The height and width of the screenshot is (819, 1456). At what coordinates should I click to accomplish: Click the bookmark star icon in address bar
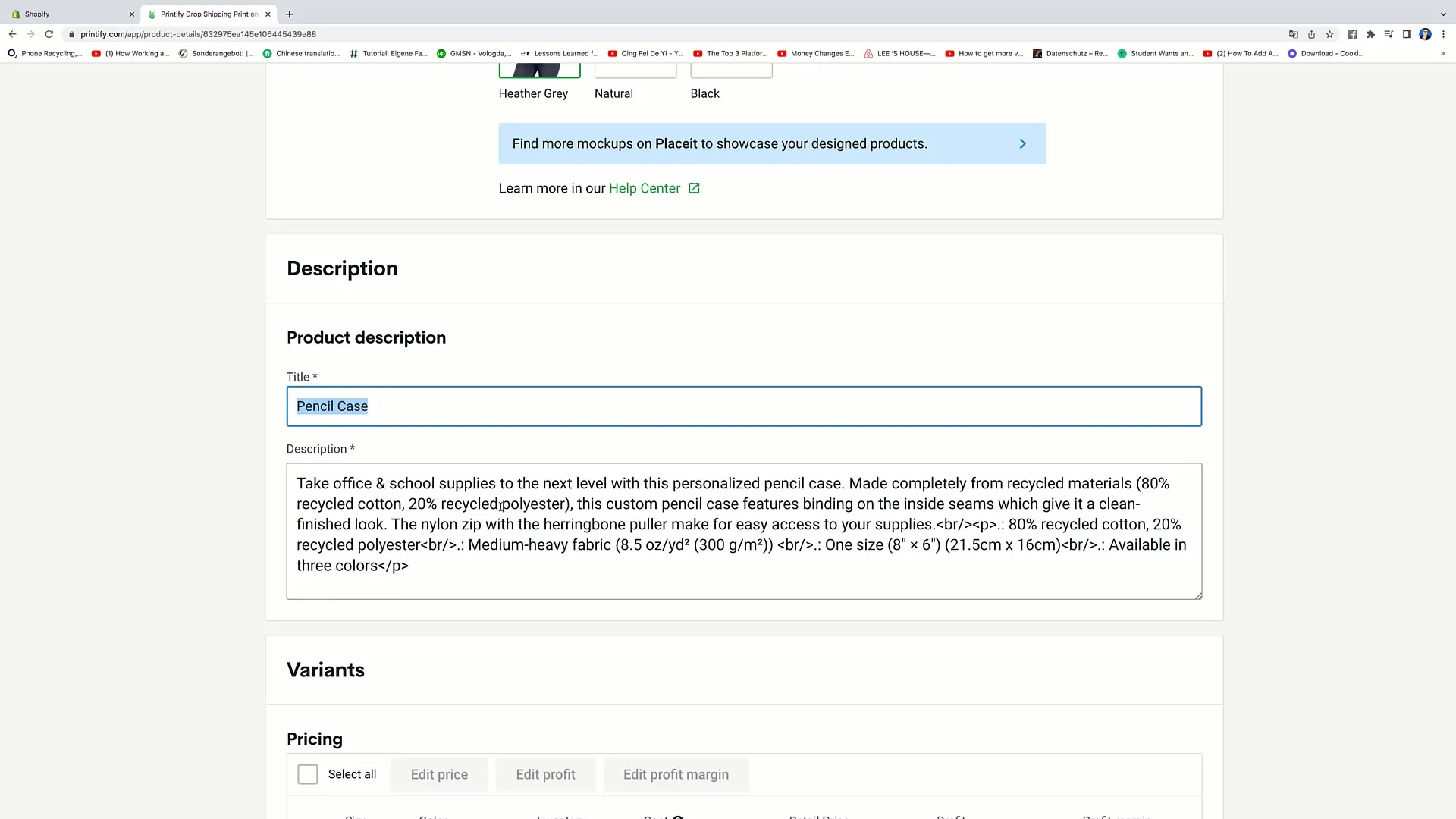pos(1329,34)
